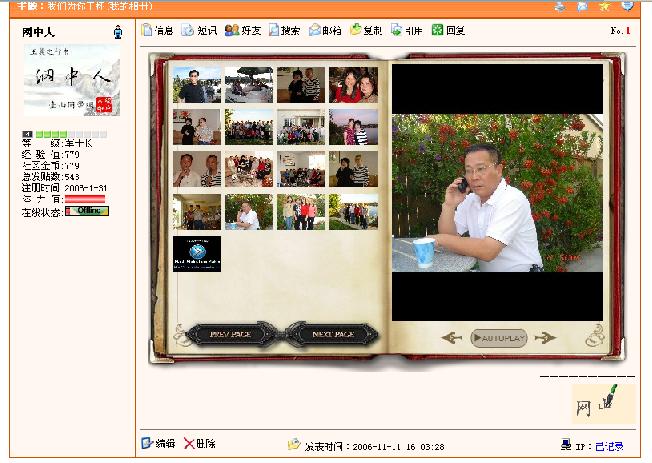Click the 删除 (delete) link
The image size is (652, 463).
[x=199, y=443]
